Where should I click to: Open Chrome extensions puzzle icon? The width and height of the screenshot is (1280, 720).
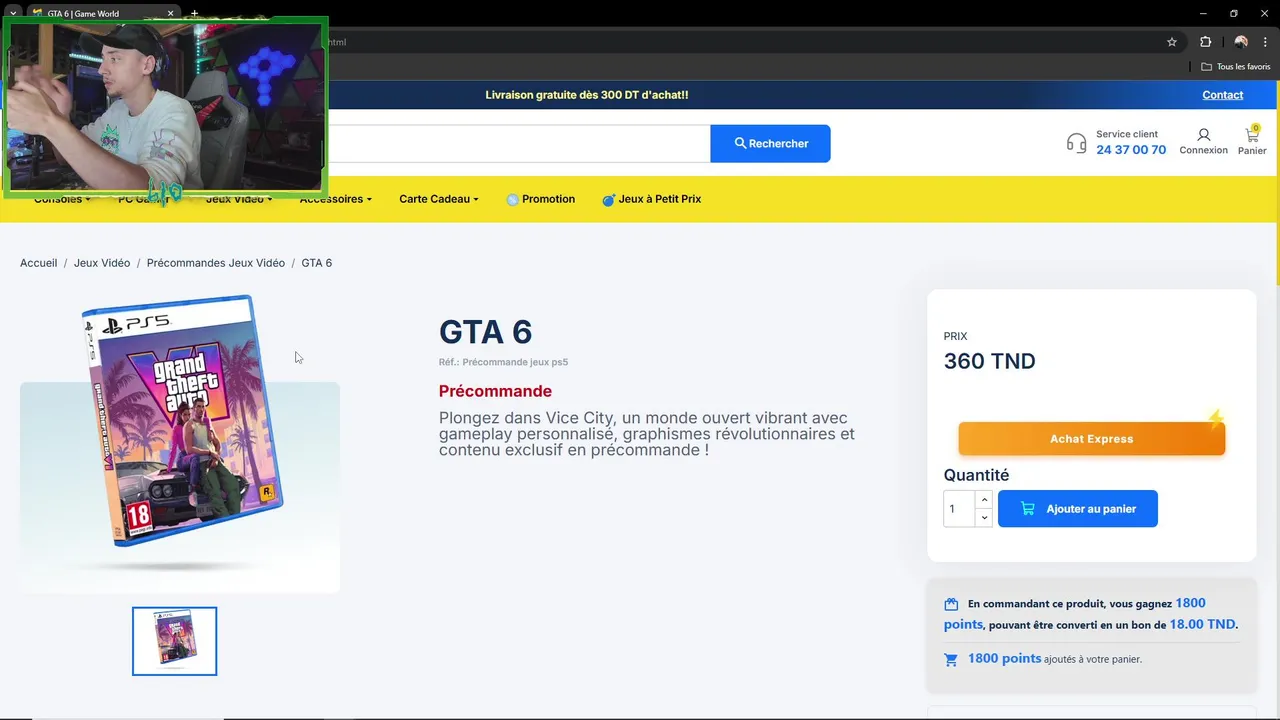tap(1205, 42)
